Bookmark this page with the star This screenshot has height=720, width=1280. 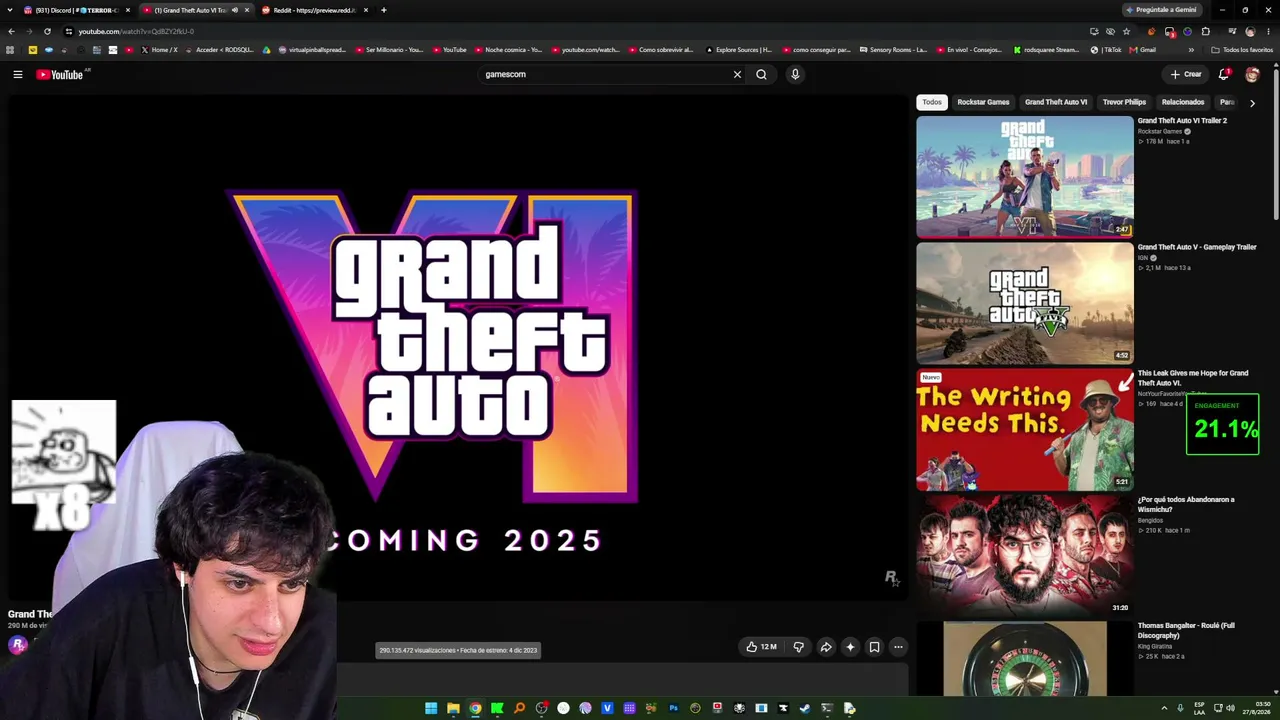1126,31
